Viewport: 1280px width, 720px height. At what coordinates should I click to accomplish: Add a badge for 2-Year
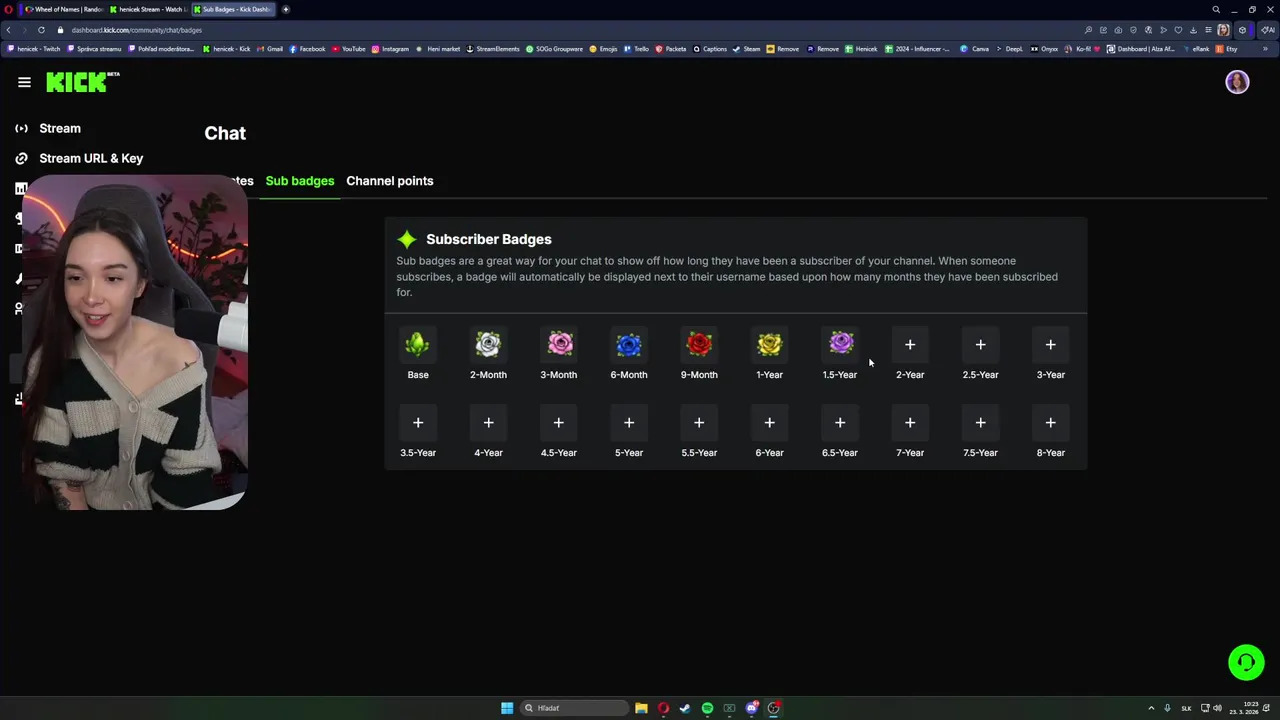(x=910, y=345)
